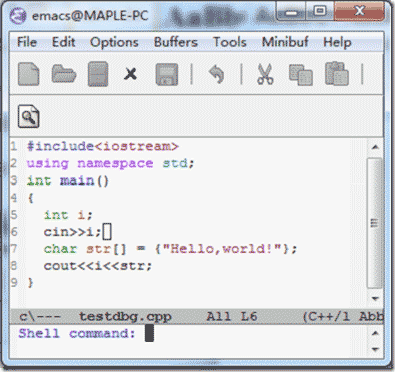Copy the selection with the copy icon
395x372 pixels.
[x=301, y=75]
